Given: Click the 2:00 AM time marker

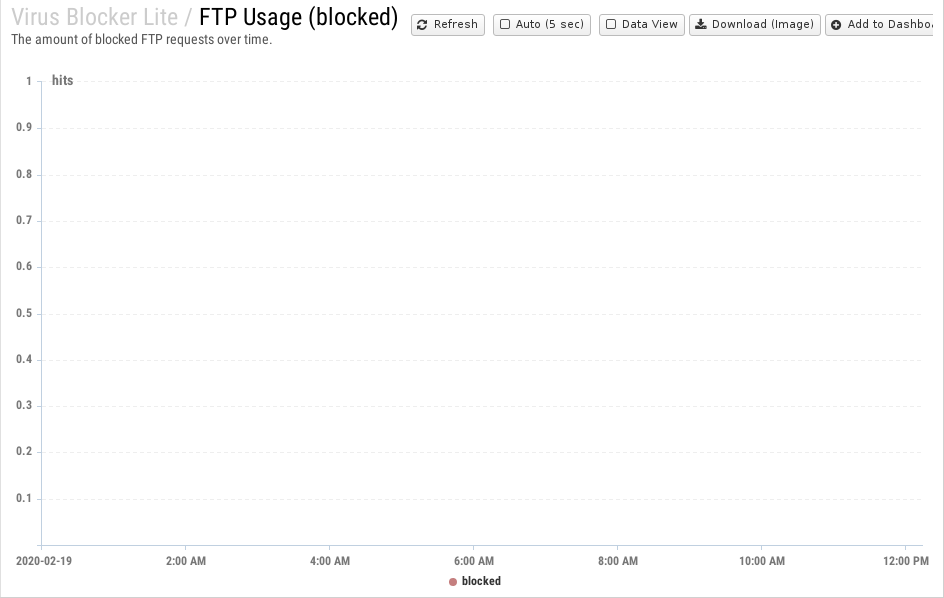Looking at the screenshot, I should click(186, 561).
